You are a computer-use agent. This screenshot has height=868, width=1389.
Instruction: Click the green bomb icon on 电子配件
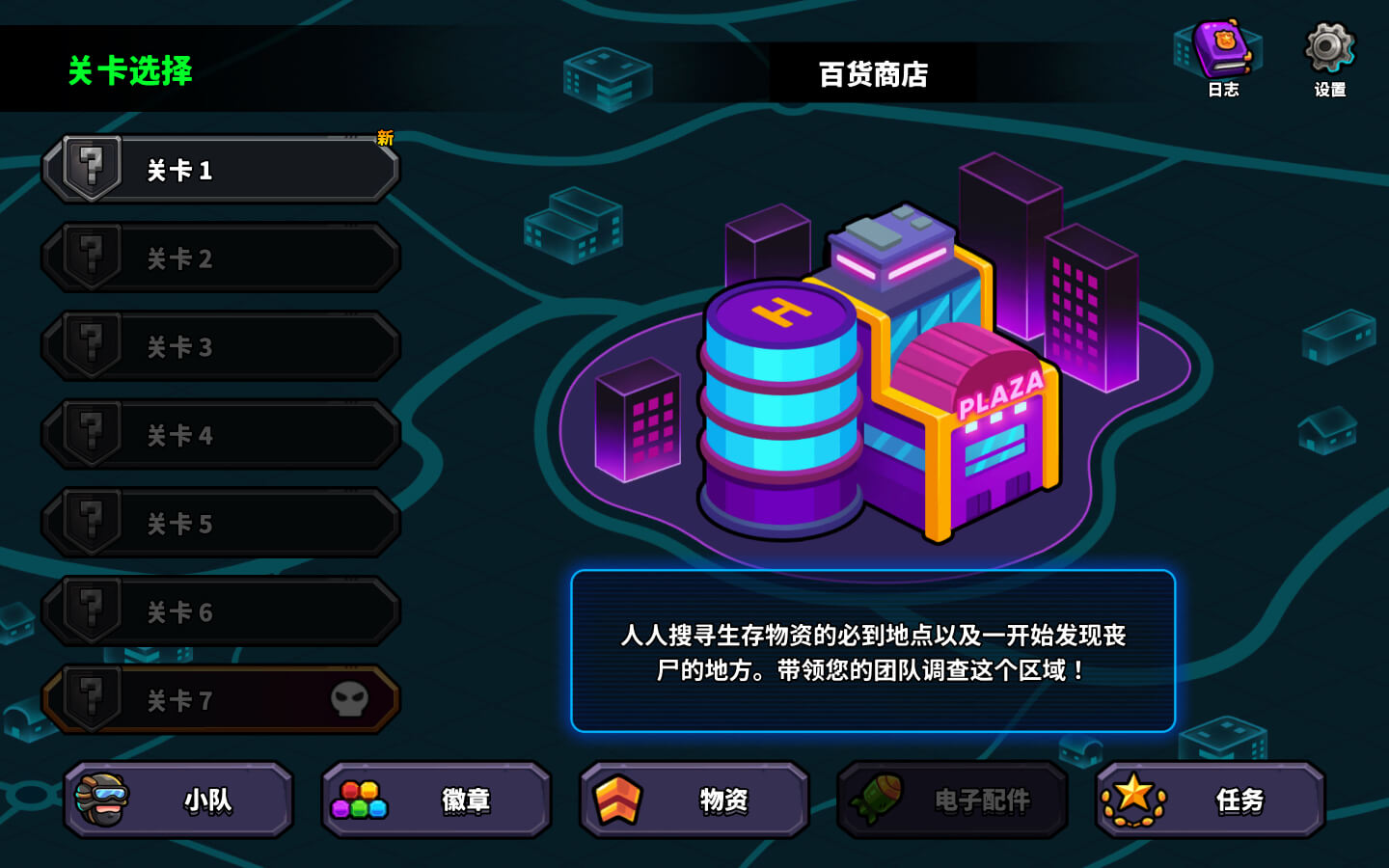(x=876, y=799)
